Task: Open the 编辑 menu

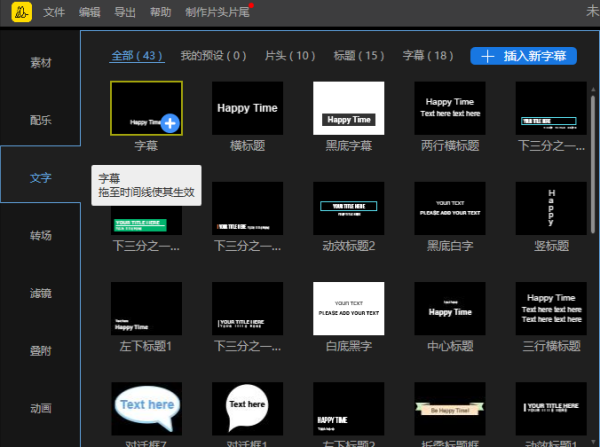Action: click(x=90, y=12)
